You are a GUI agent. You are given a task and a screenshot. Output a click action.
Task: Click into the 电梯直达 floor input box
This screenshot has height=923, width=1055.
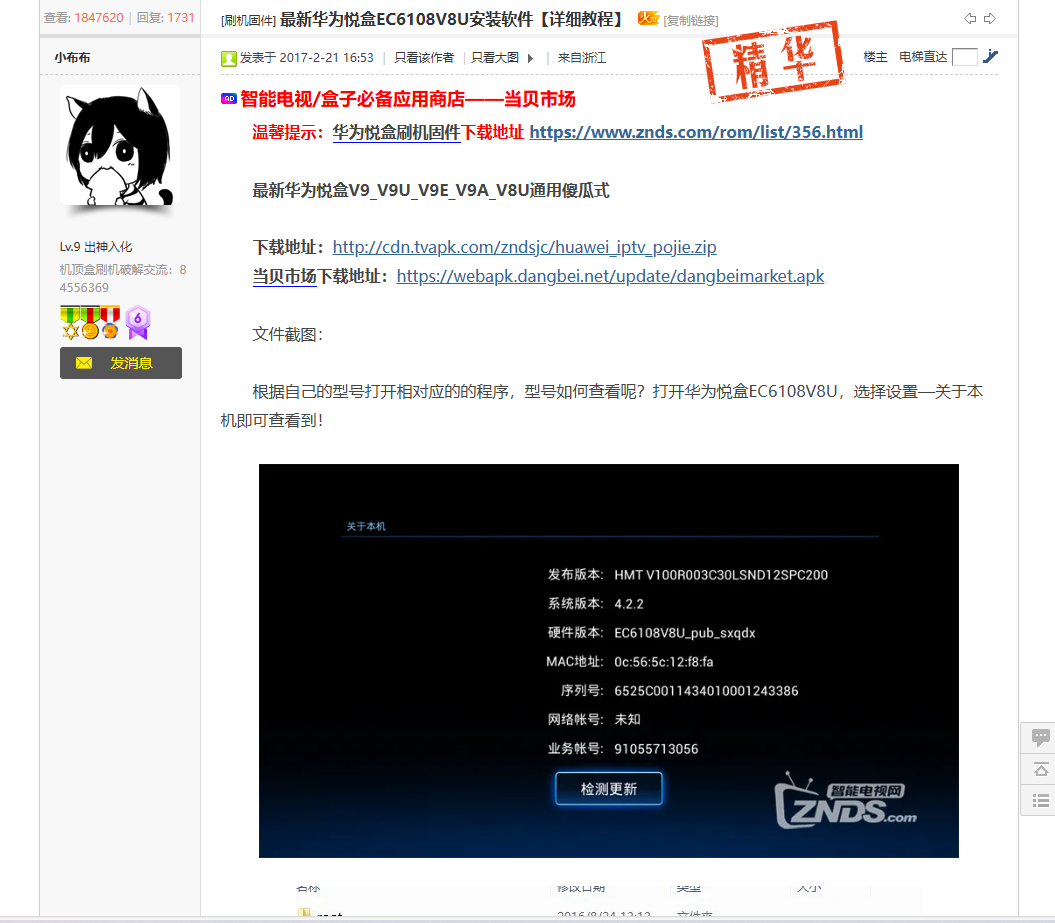pos(964,57)
